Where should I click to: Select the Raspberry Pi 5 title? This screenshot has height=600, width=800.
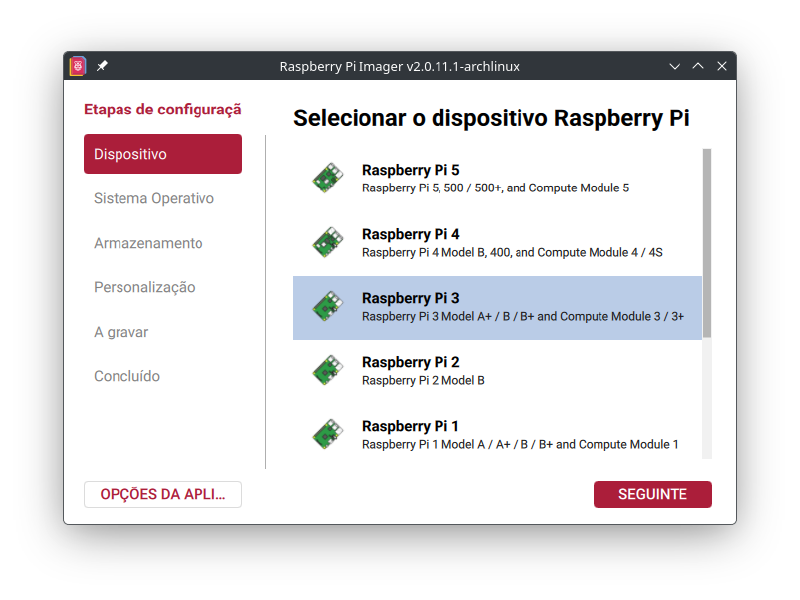(411, 170)
